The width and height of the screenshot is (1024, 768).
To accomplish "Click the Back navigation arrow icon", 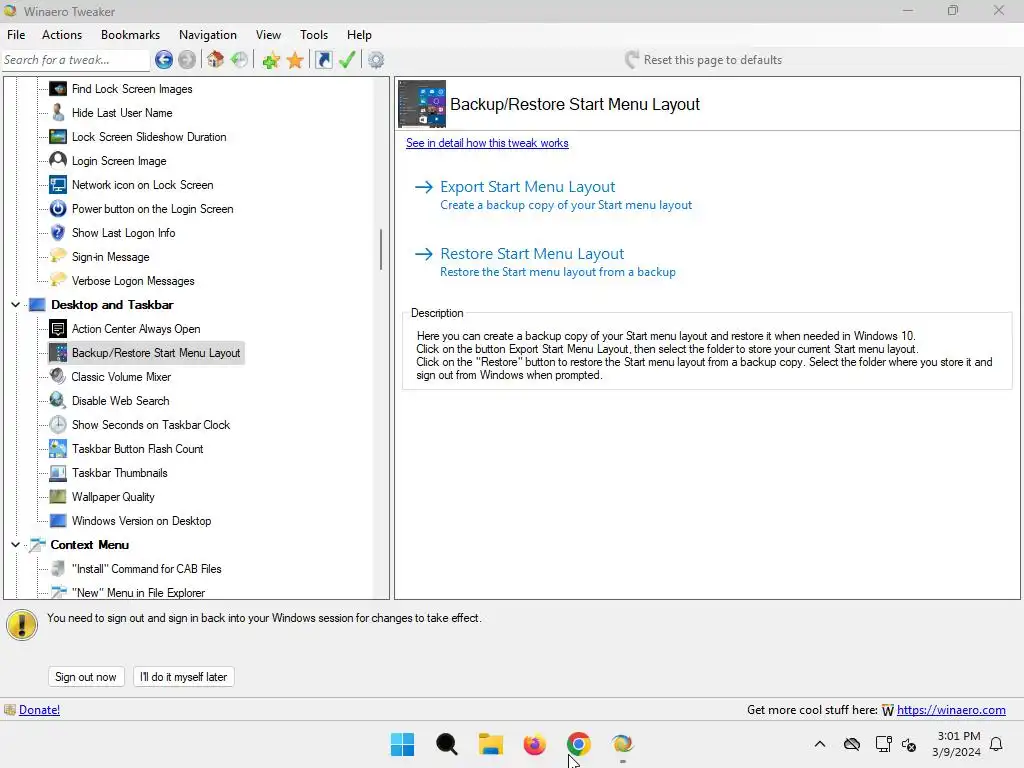I will coord(164,60).
